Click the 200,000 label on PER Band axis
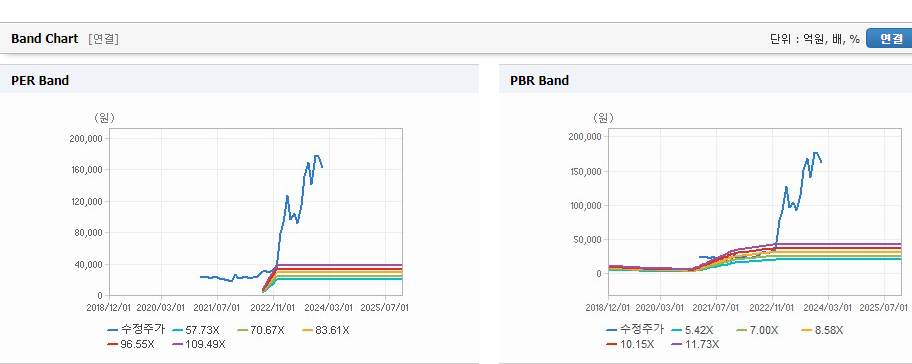 [x=86, y=138]
